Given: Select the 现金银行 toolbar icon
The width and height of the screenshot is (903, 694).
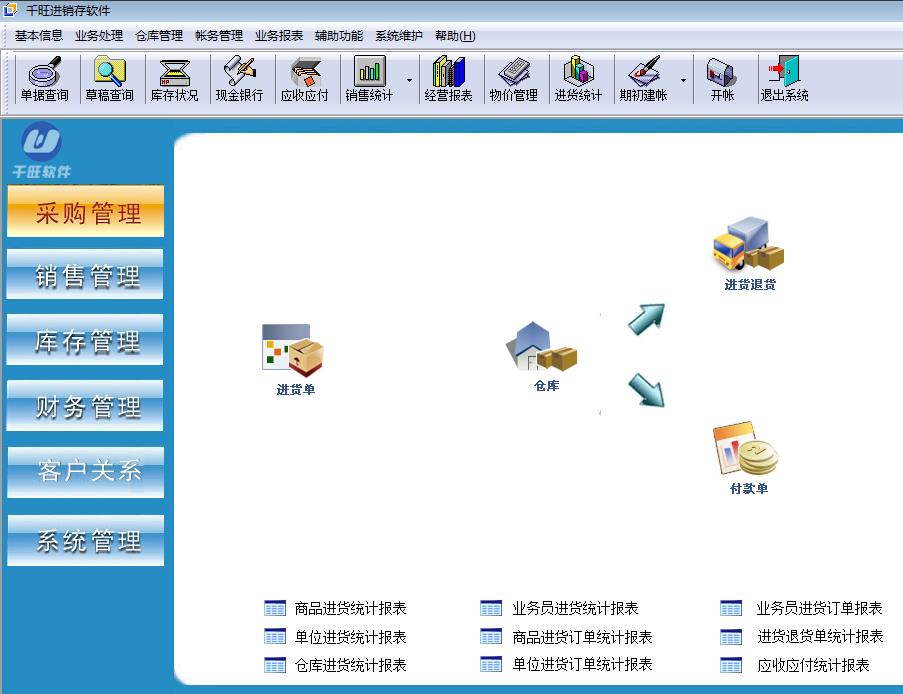Looking at the screenshot, I should 239,79.
